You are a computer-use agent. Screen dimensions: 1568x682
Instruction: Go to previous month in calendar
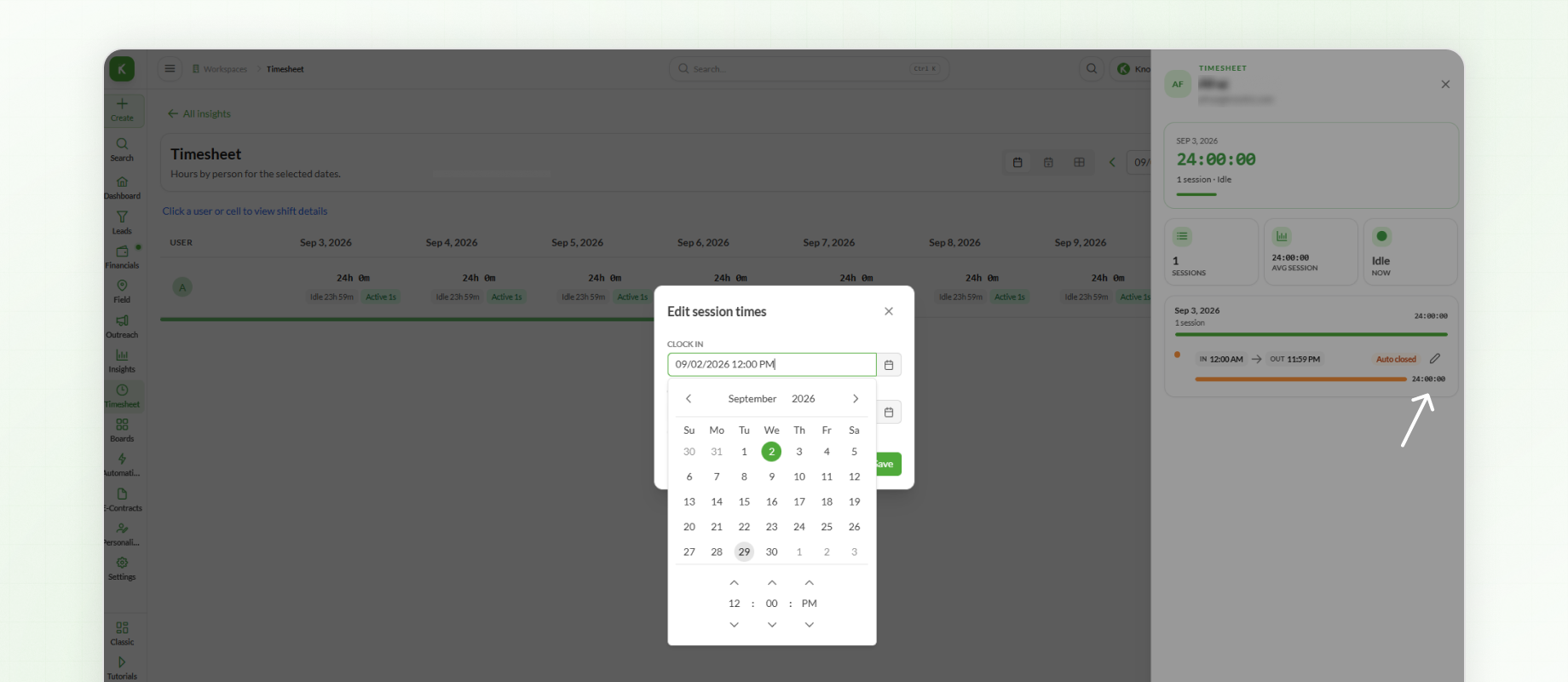coord(689,399)
